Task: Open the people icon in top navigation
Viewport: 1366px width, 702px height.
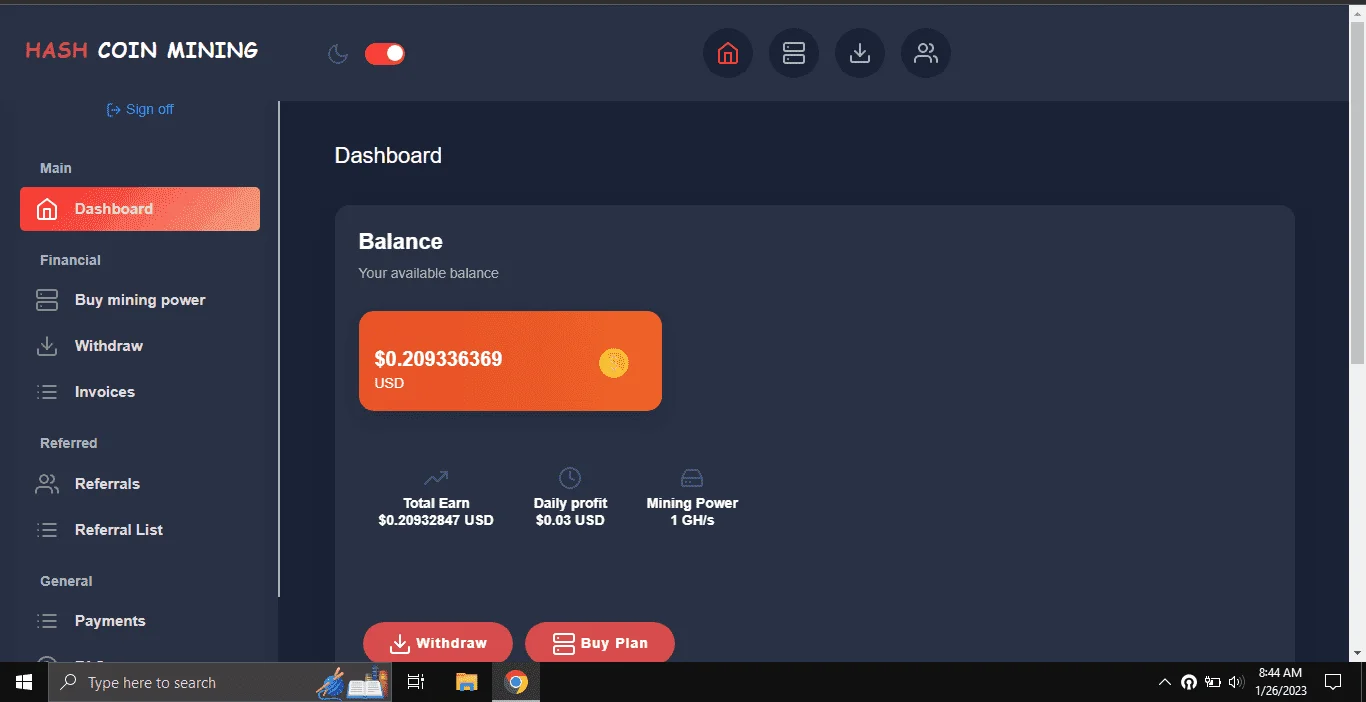Action: pyautogui.click(x=926, y=53)
